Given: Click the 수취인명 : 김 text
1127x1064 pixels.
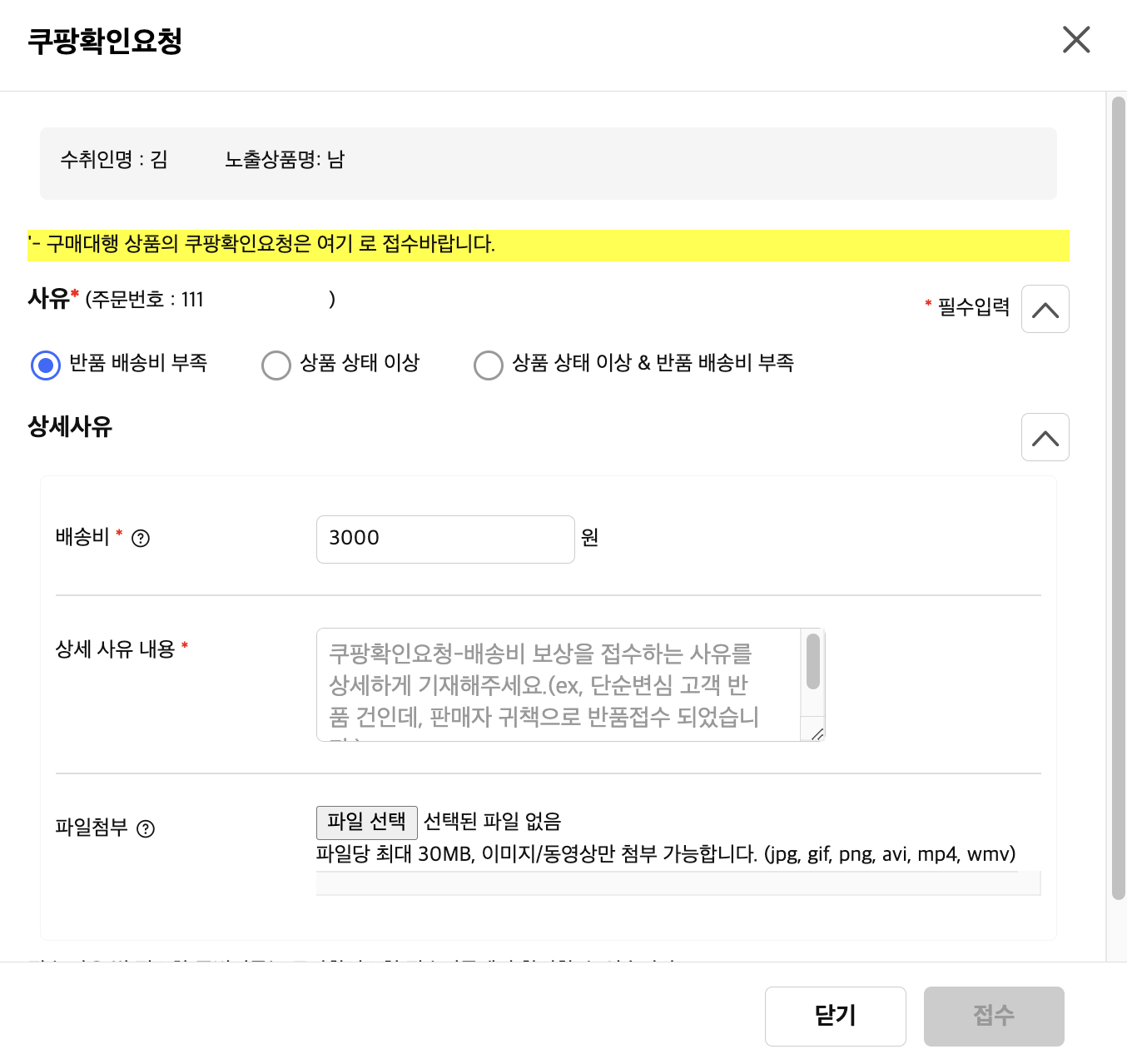Looking at the screenshot, I should click(x=114, y=160).
